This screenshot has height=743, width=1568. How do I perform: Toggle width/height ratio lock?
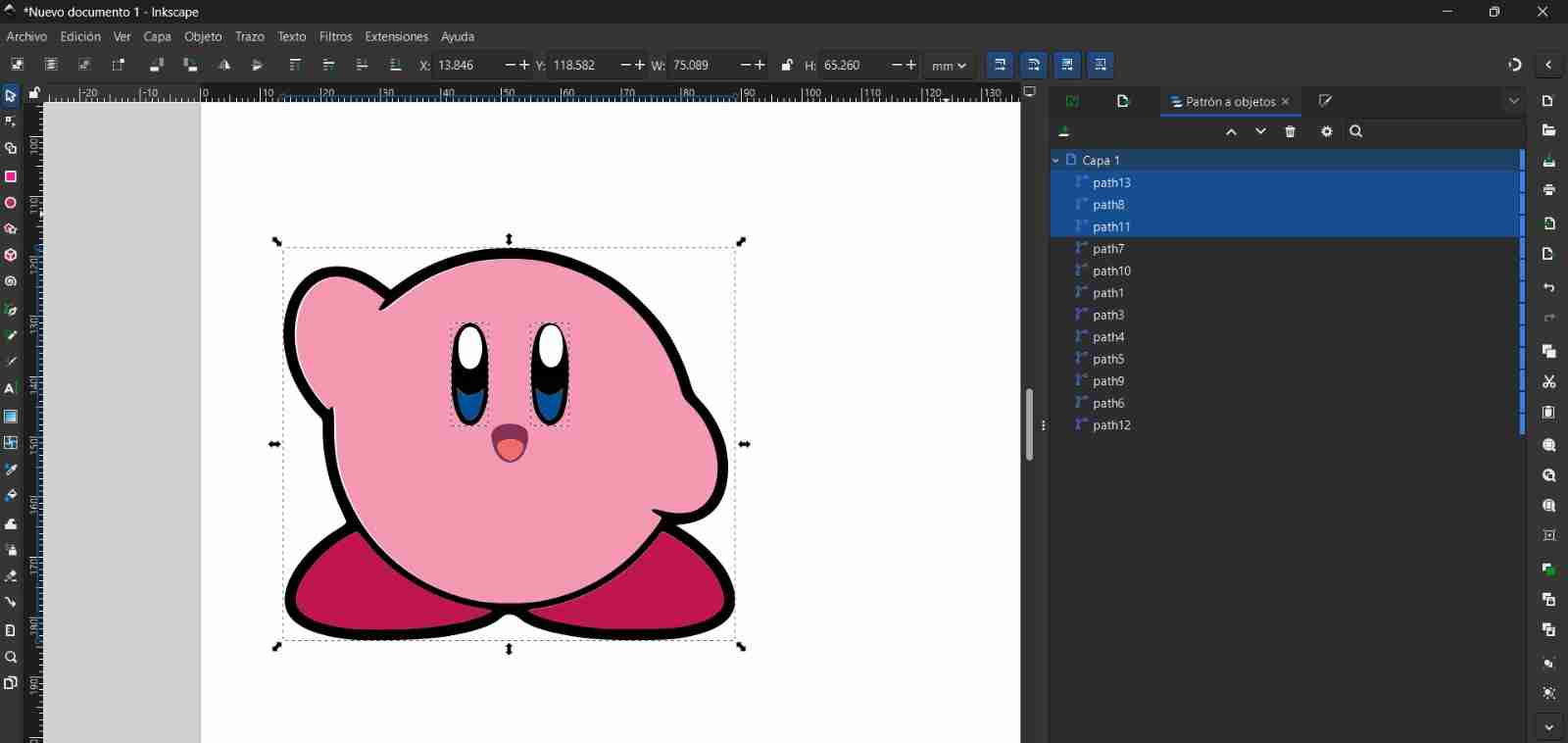pos(787,65)
